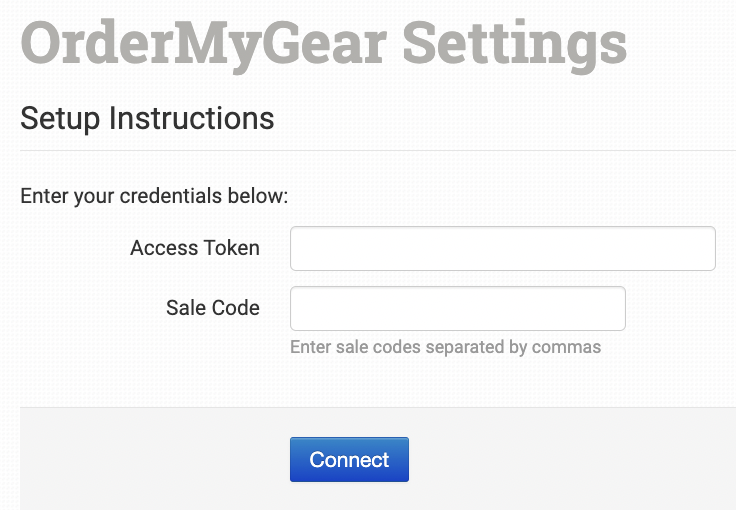This screenshot has width=736, height=510.
Task: Submit the credentials with the blue button
Action: click(349, 459)
